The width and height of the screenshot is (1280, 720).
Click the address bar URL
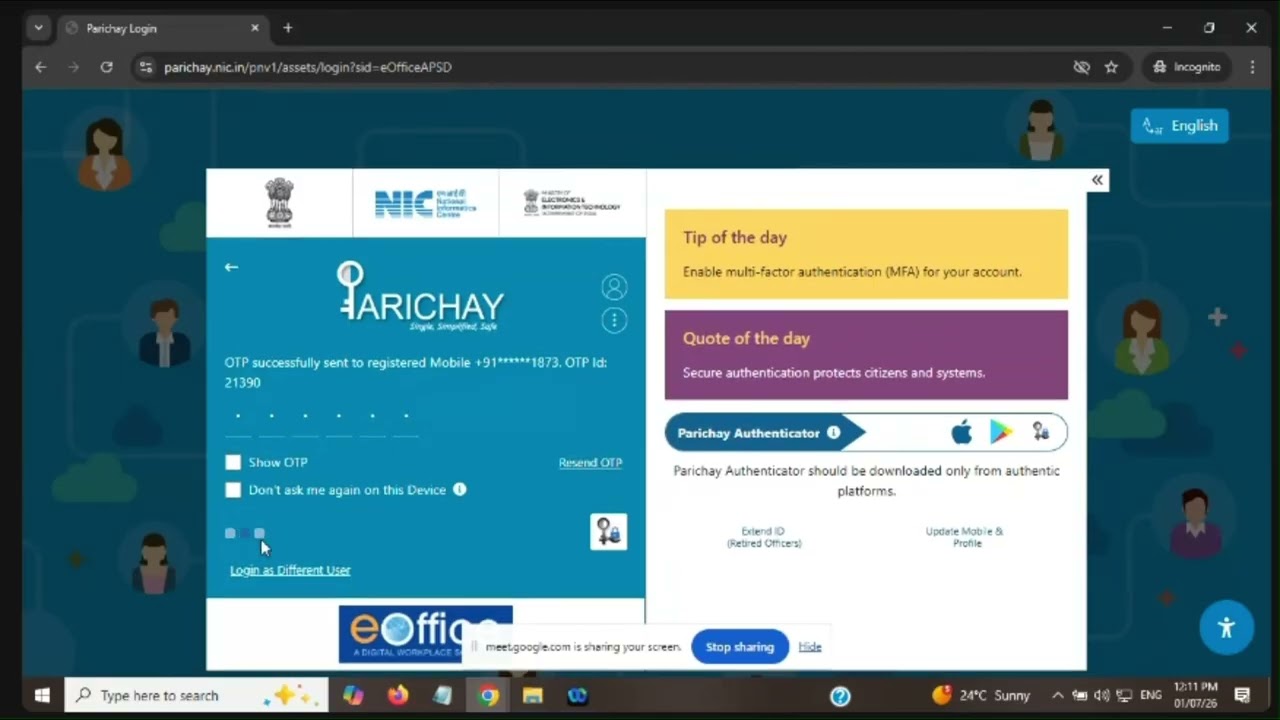[308, 67]
